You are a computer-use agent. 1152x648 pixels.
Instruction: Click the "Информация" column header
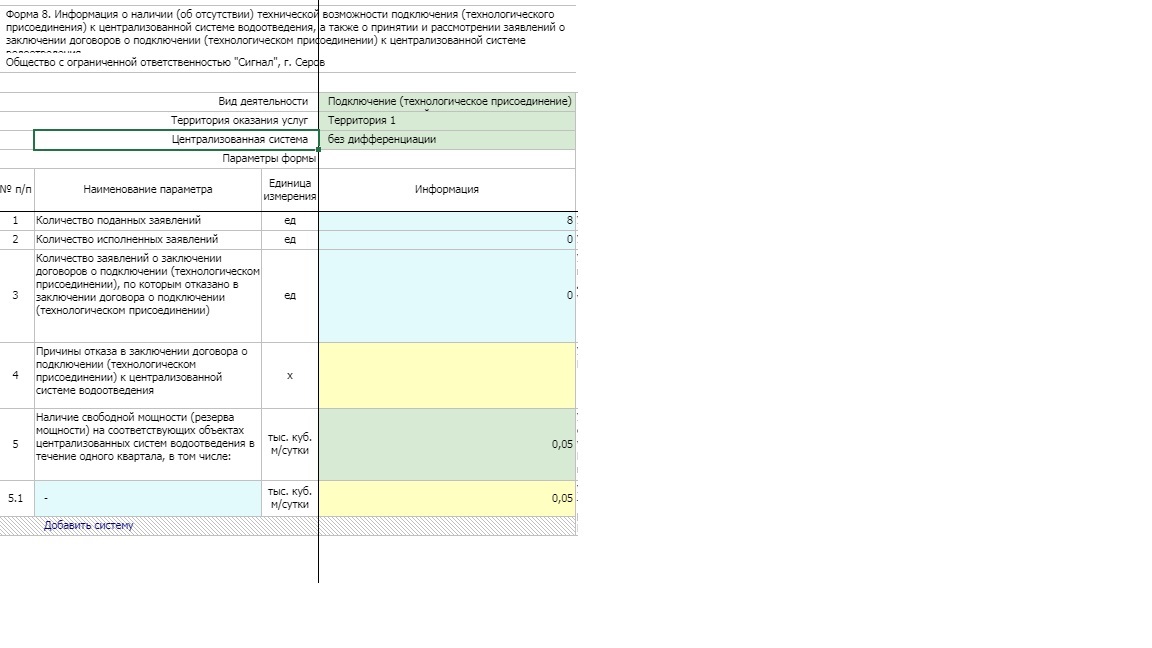pyautogui.click(x=447, y=190)
